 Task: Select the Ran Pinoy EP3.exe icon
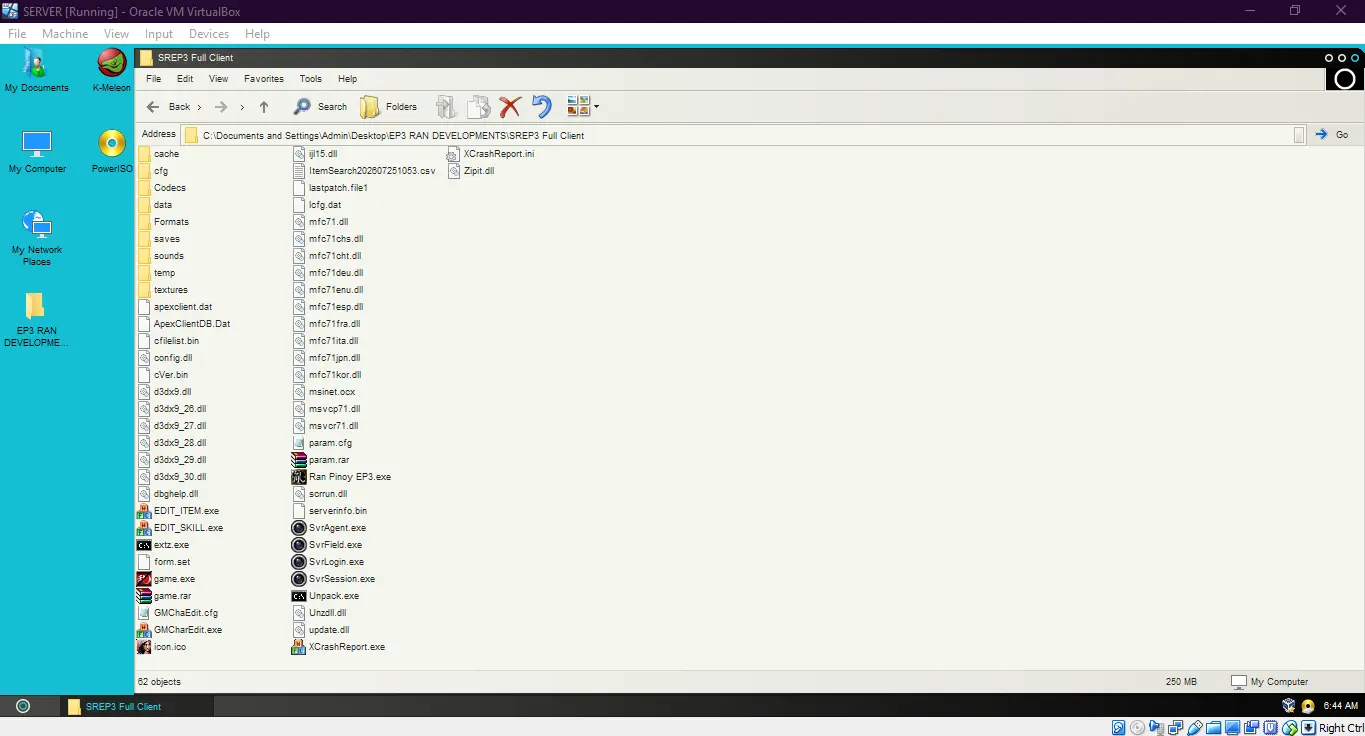click(299, 477)
